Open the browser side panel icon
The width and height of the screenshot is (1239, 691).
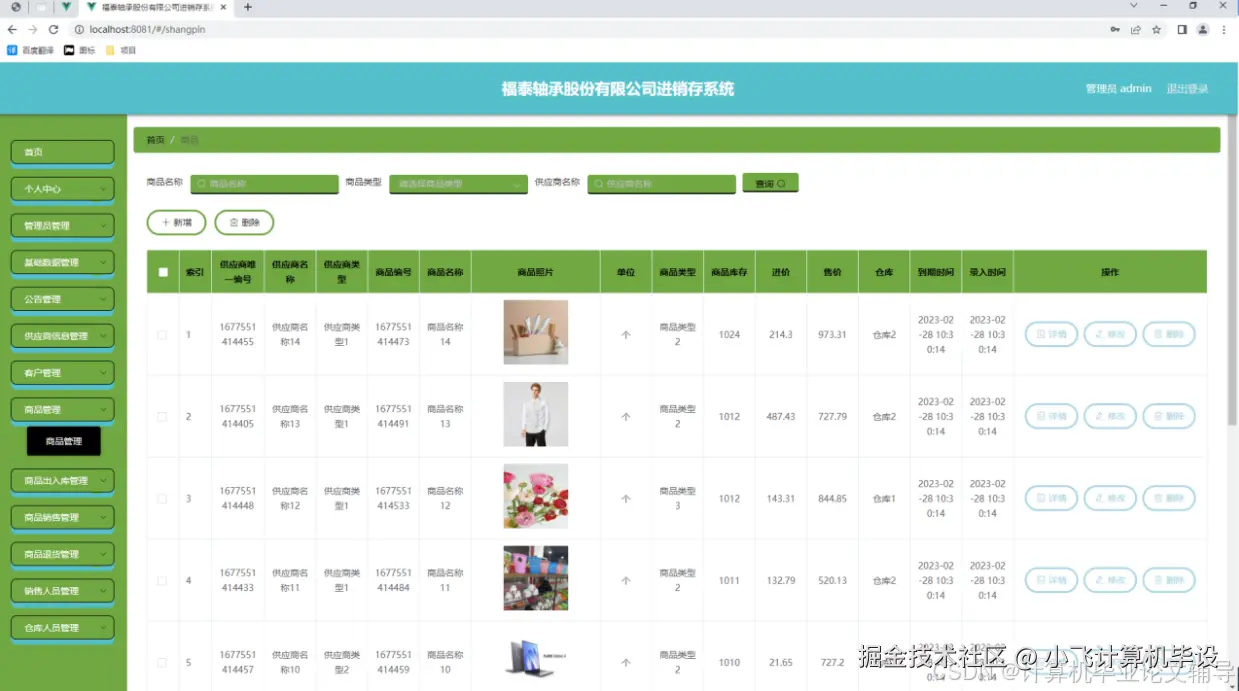point(1182,30)
